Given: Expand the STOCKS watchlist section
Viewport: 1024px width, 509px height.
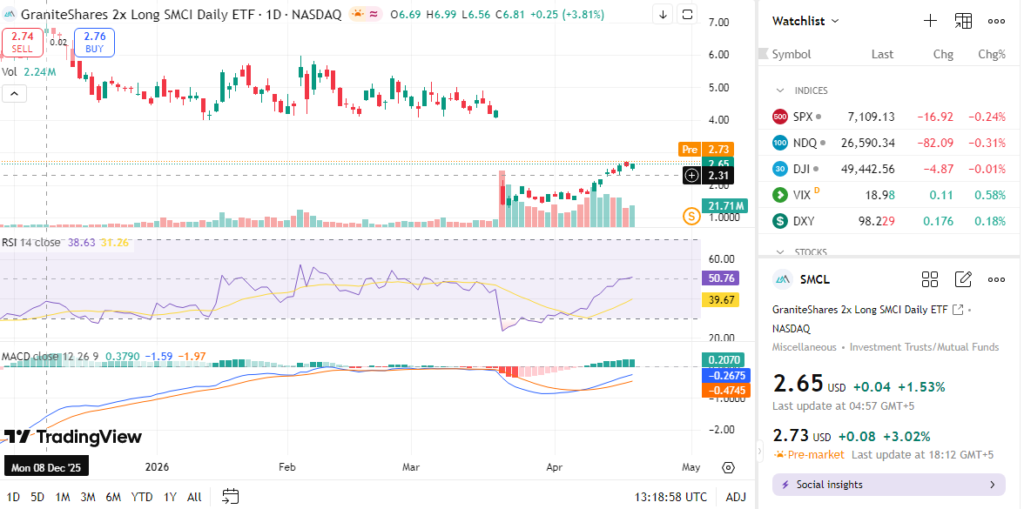Looking at the screenshot, I should (779, 252).
